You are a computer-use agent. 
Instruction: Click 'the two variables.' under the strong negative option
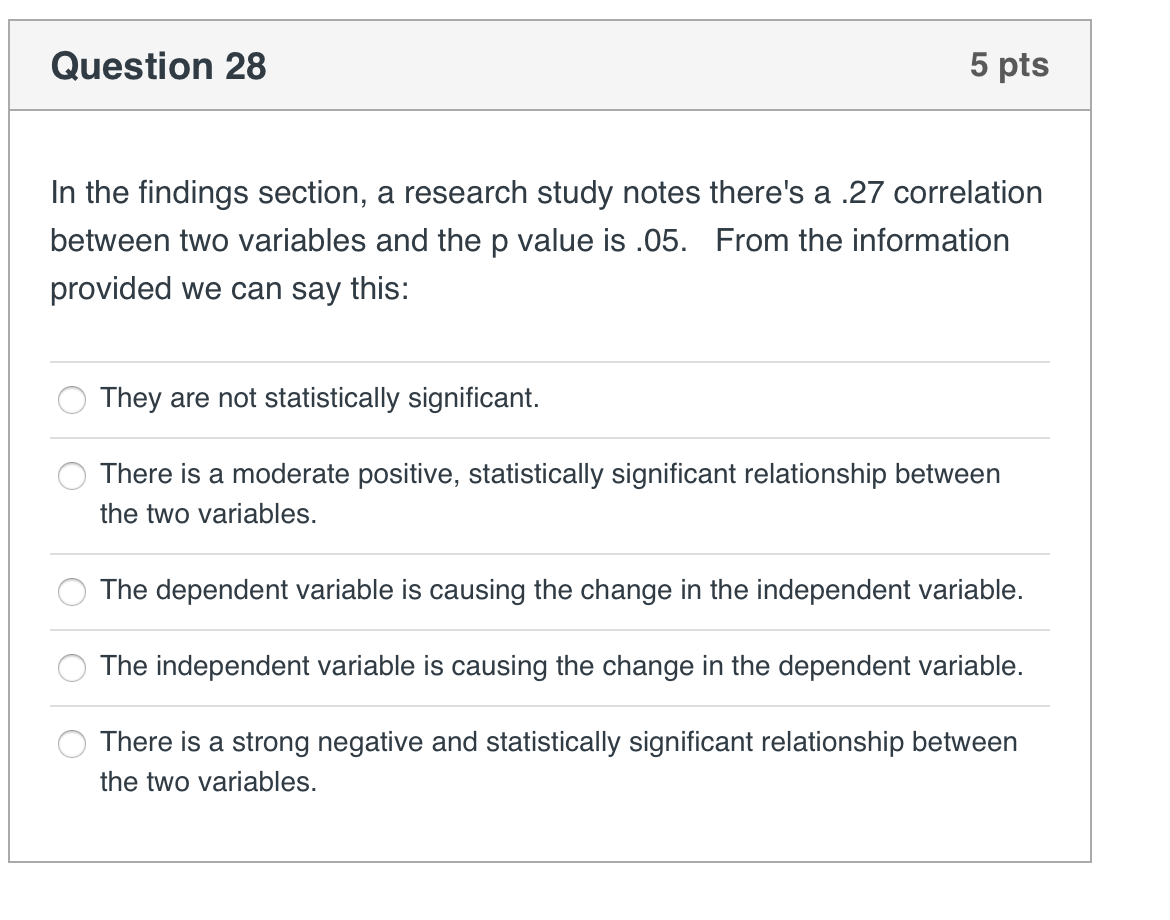point(208,782)
